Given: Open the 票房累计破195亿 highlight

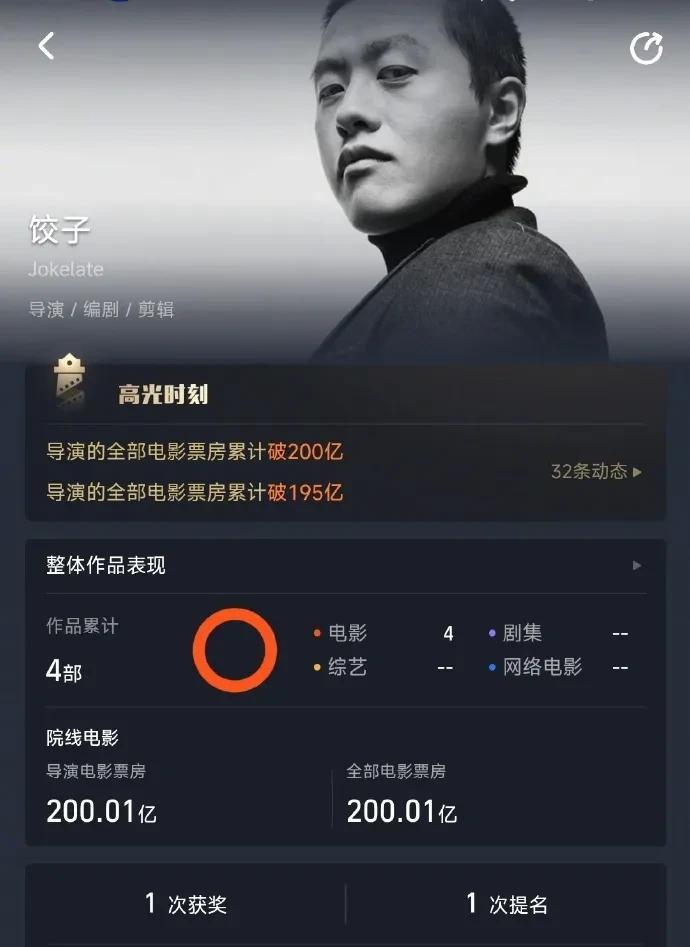Looking at the screenshot, I should coord(195,492).
